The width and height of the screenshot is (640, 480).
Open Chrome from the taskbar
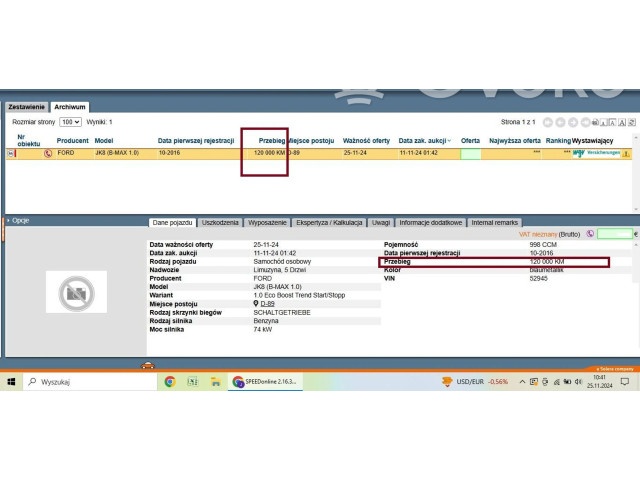170,382
